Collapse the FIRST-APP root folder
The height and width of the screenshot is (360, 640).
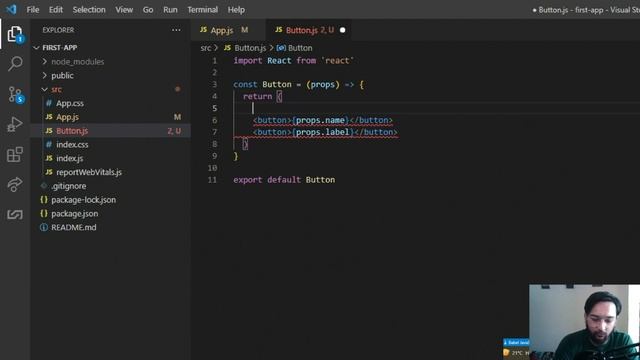[36, 48]
